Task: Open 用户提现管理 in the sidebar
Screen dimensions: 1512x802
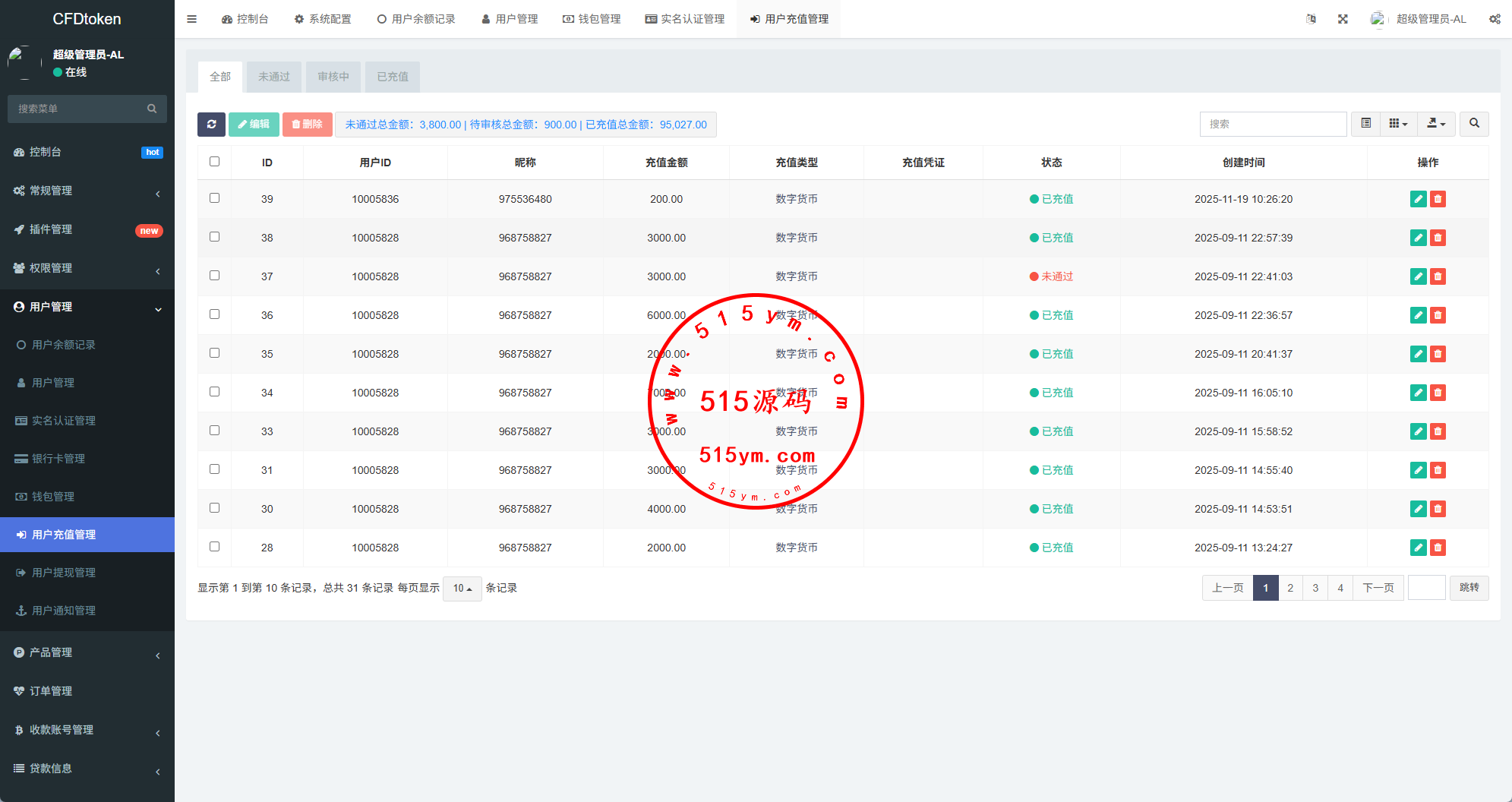Action: (x=64, y=573)
